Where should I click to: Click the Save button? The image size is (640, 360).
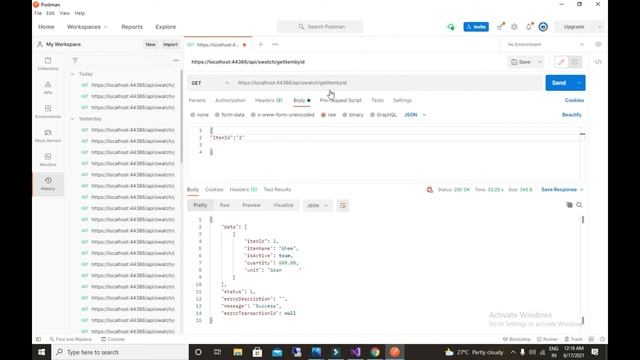click(x=521, y=62)
